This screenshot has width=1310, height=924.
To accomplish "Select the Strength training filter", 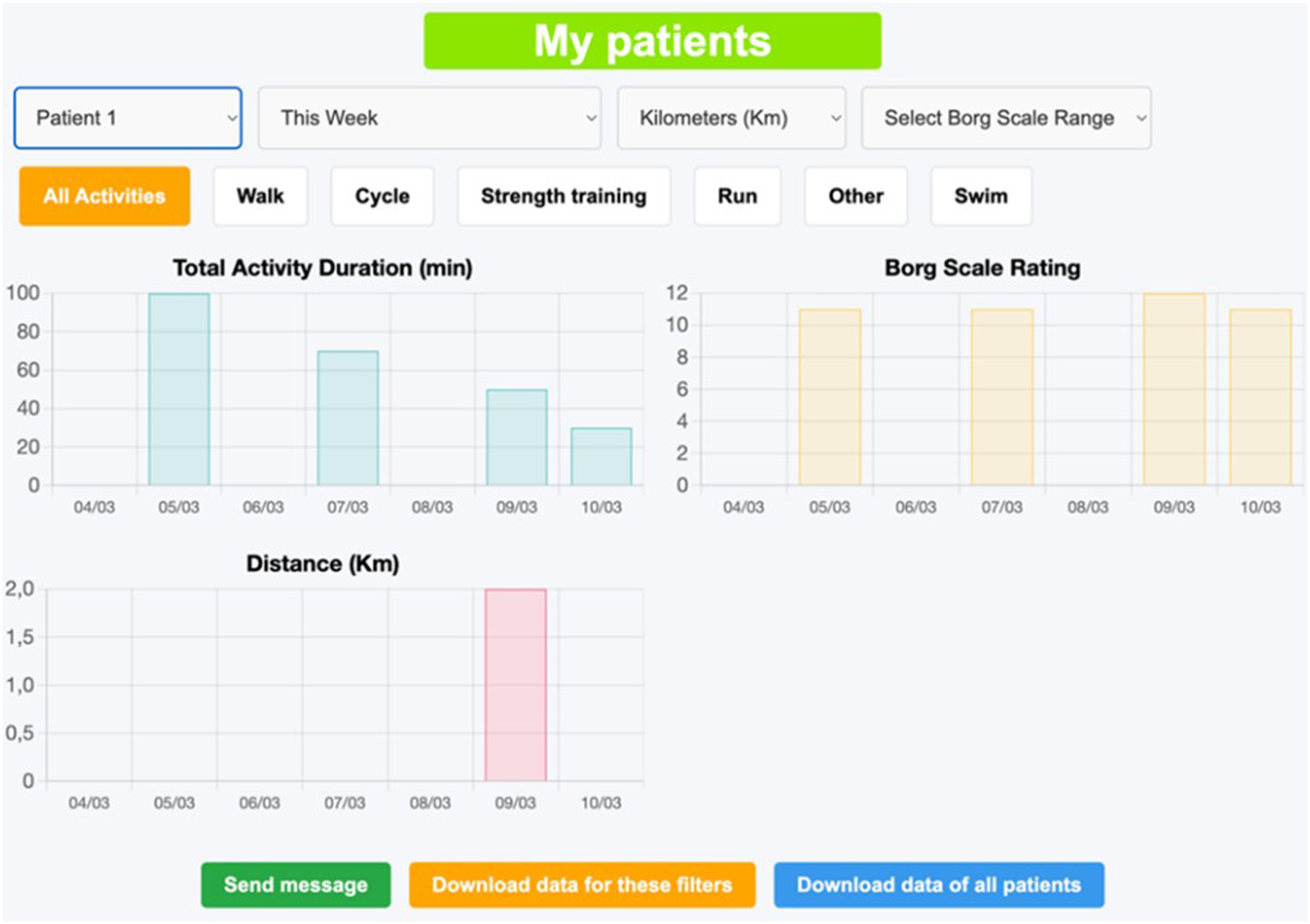I will coord(563,196).
